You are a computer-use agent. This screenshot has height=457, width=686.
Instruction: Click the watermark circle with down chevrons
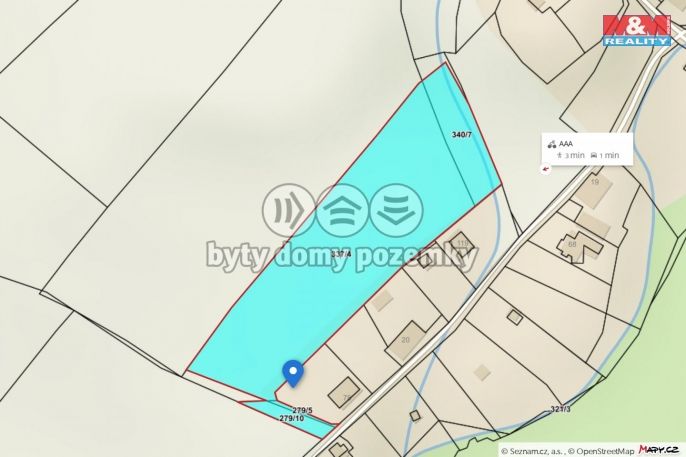(x=396, y=210)
